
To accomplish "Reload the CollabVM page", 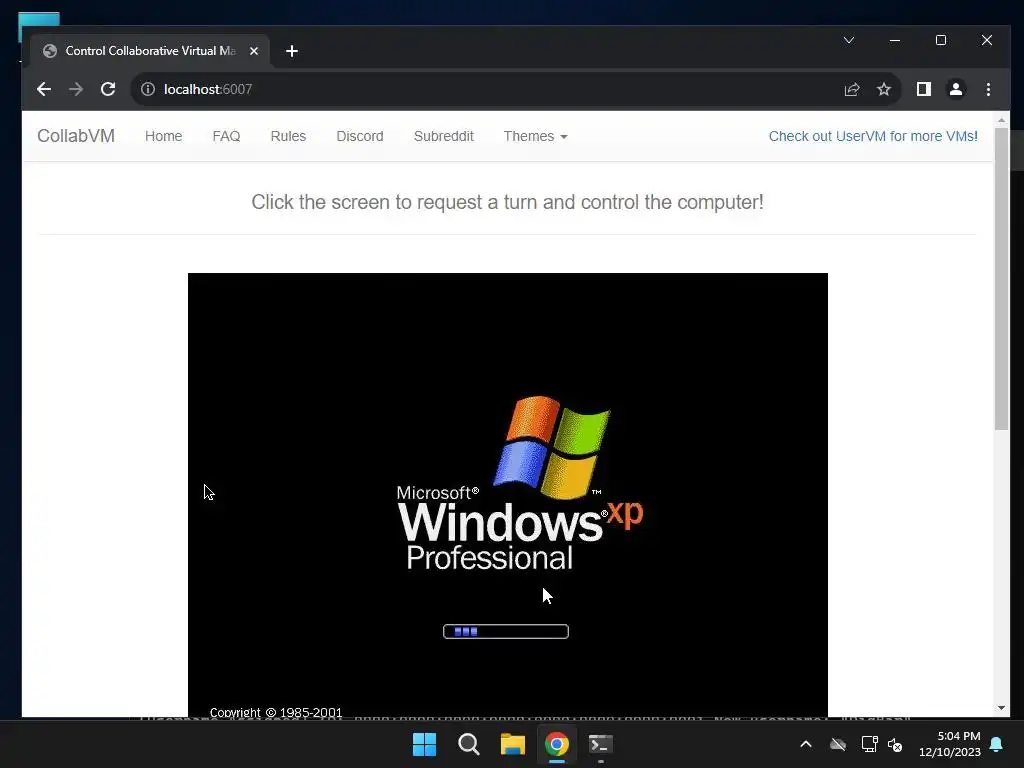I will [x=108, y=89].
